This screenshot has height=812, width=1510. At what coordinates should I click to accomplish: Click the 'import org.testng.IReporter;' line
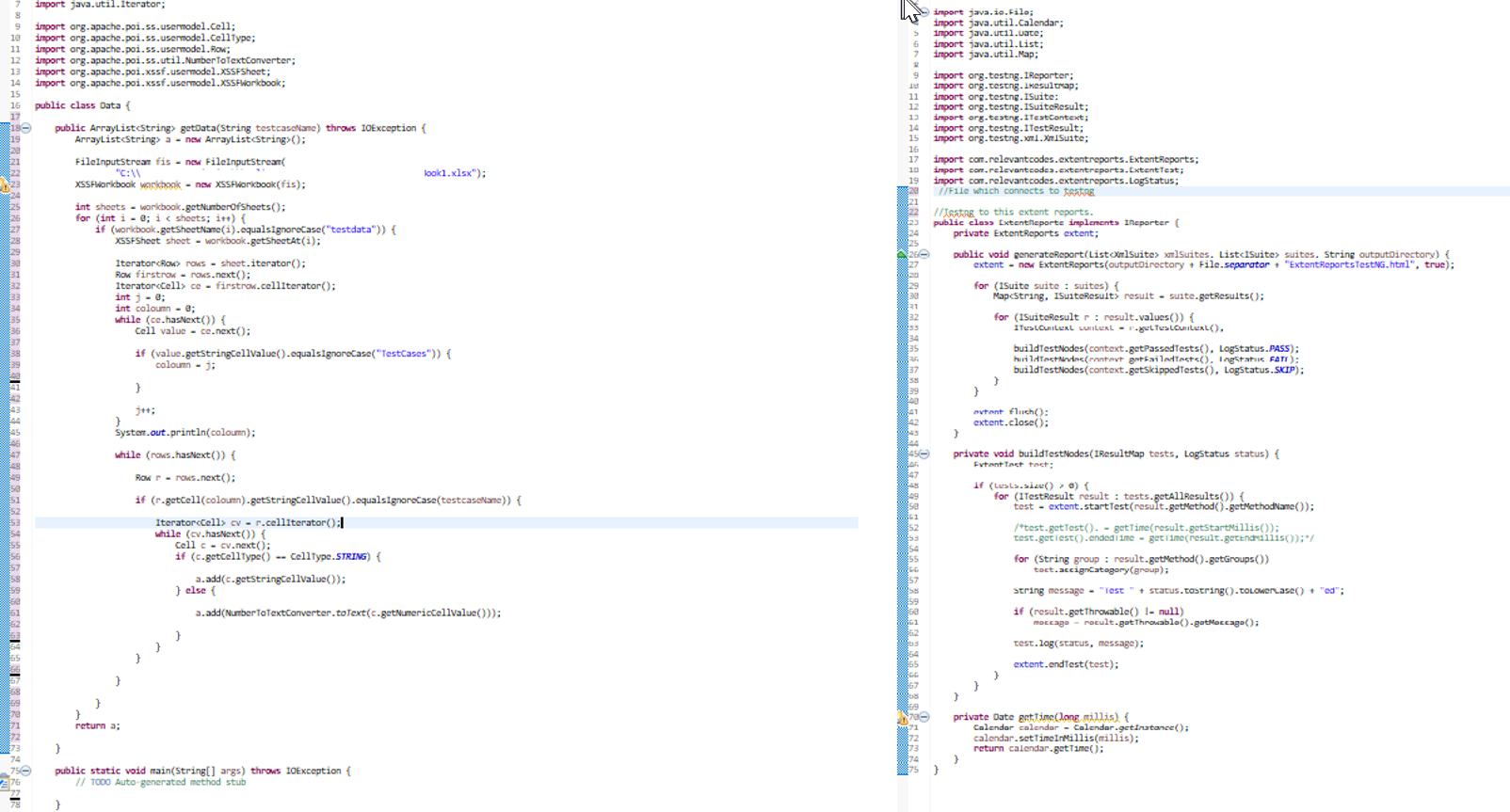1003,75
